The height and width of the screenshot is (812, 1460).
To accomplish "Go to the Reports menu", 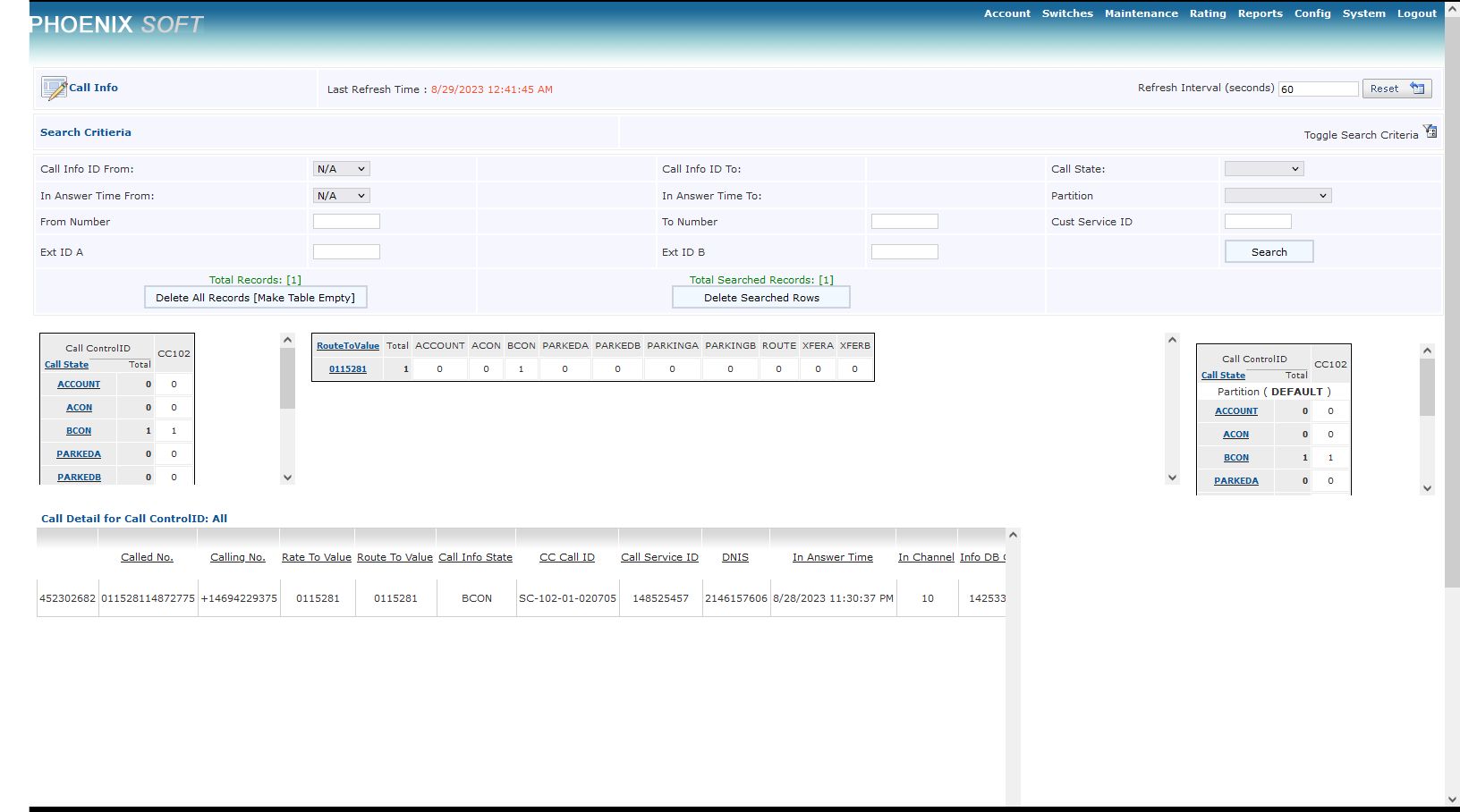I will click(1260, 13).
